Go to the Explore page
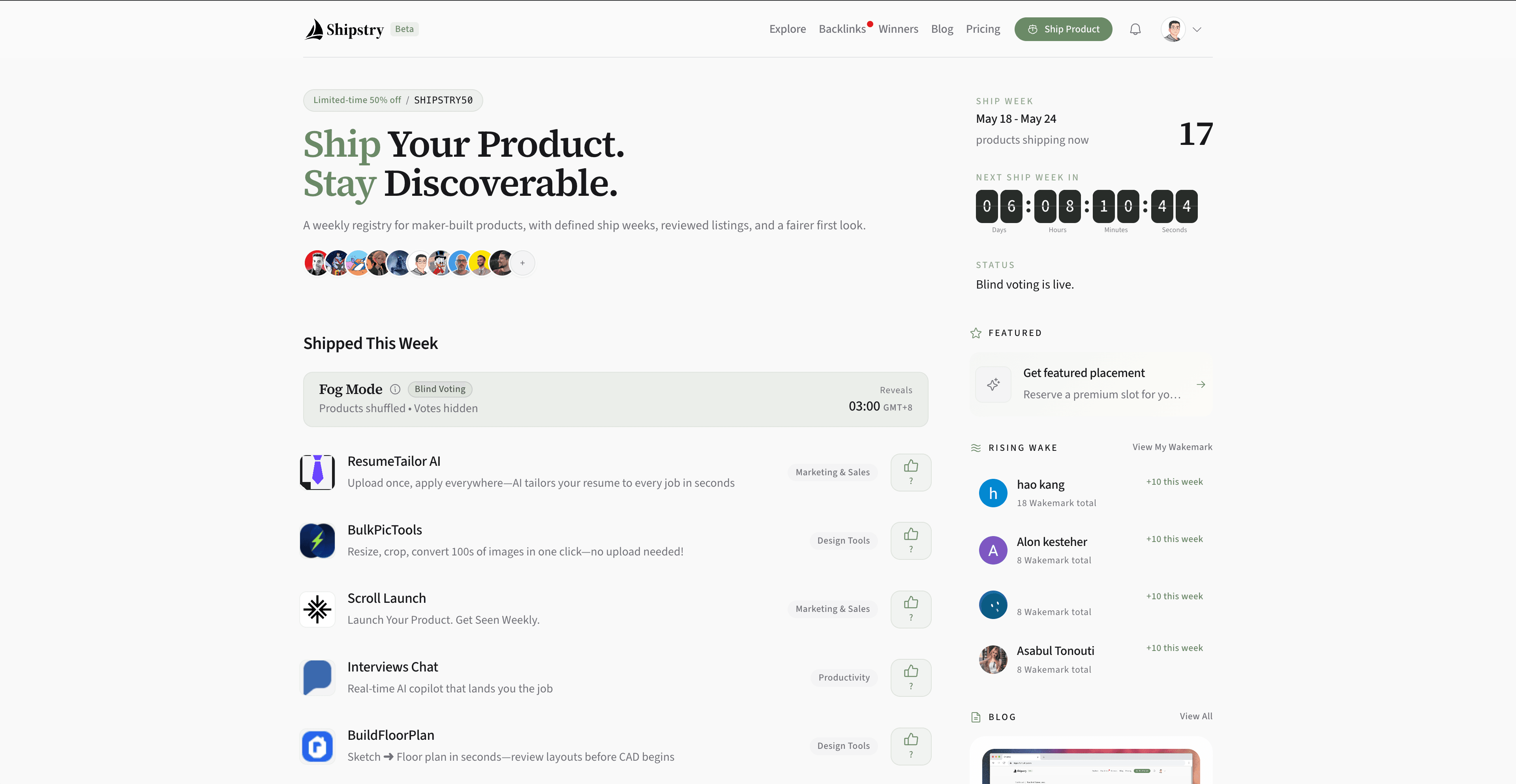 tap(788, 29)
